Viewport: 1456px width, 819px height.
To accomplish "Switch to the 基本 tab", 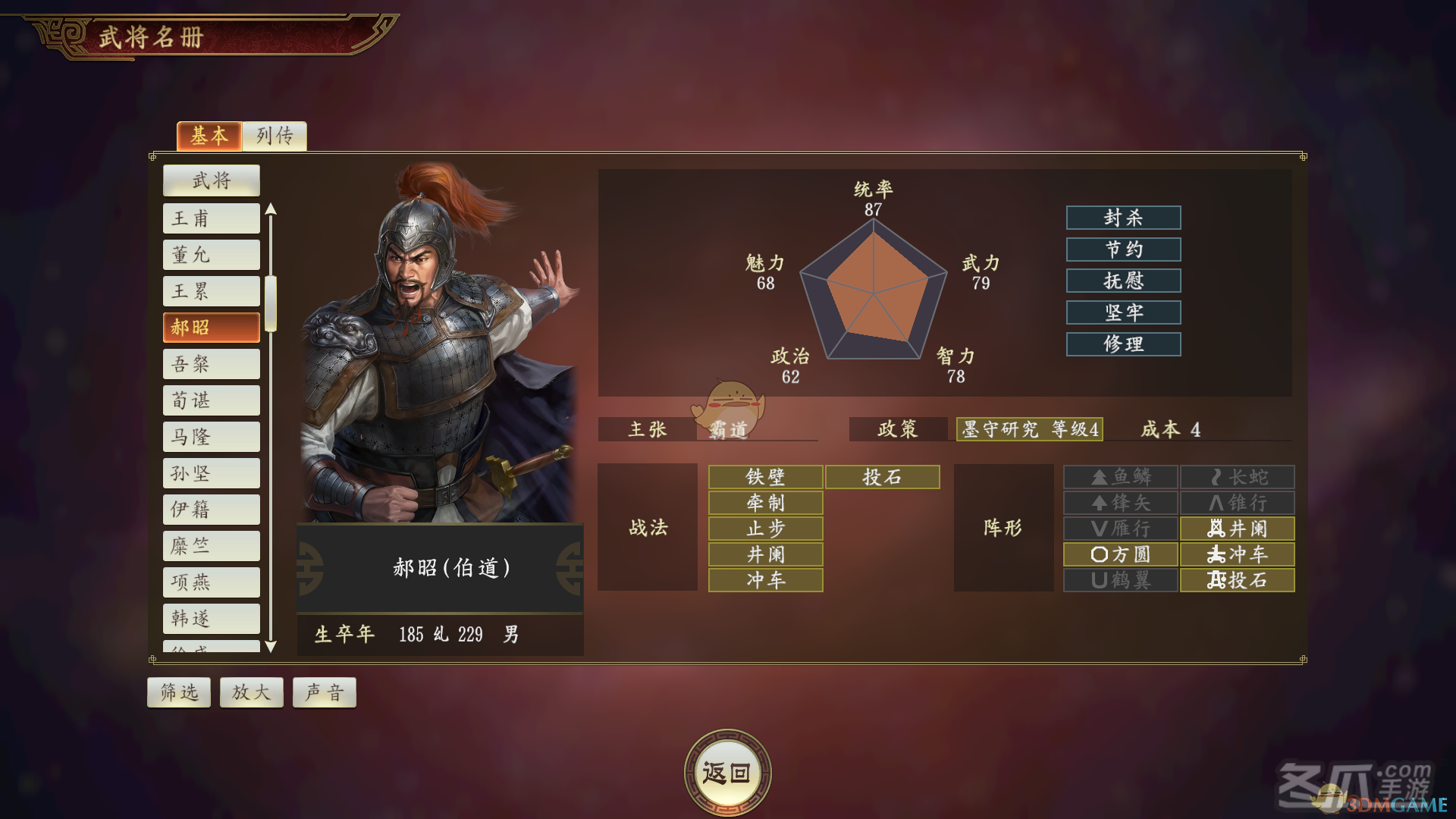I will 209,136.
